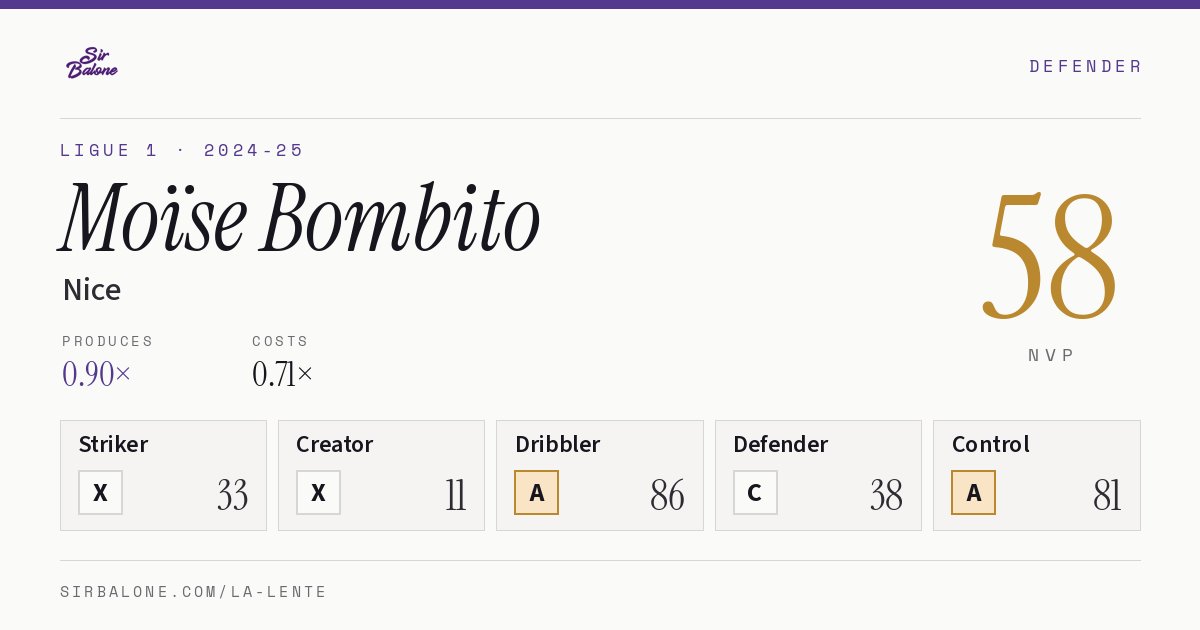Click the sirbalone.com/la-lente link
Viewport: 1200px width, 630px height.
point(194,592)
